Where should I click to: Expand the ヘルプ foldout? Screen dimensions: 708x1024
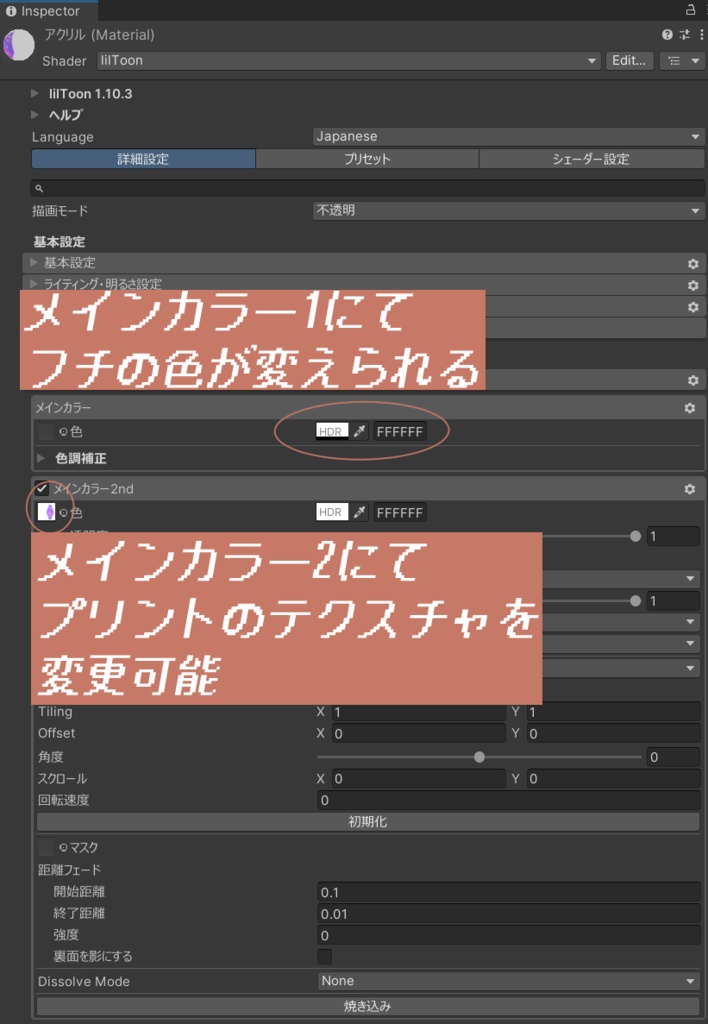tap(35, 114)
